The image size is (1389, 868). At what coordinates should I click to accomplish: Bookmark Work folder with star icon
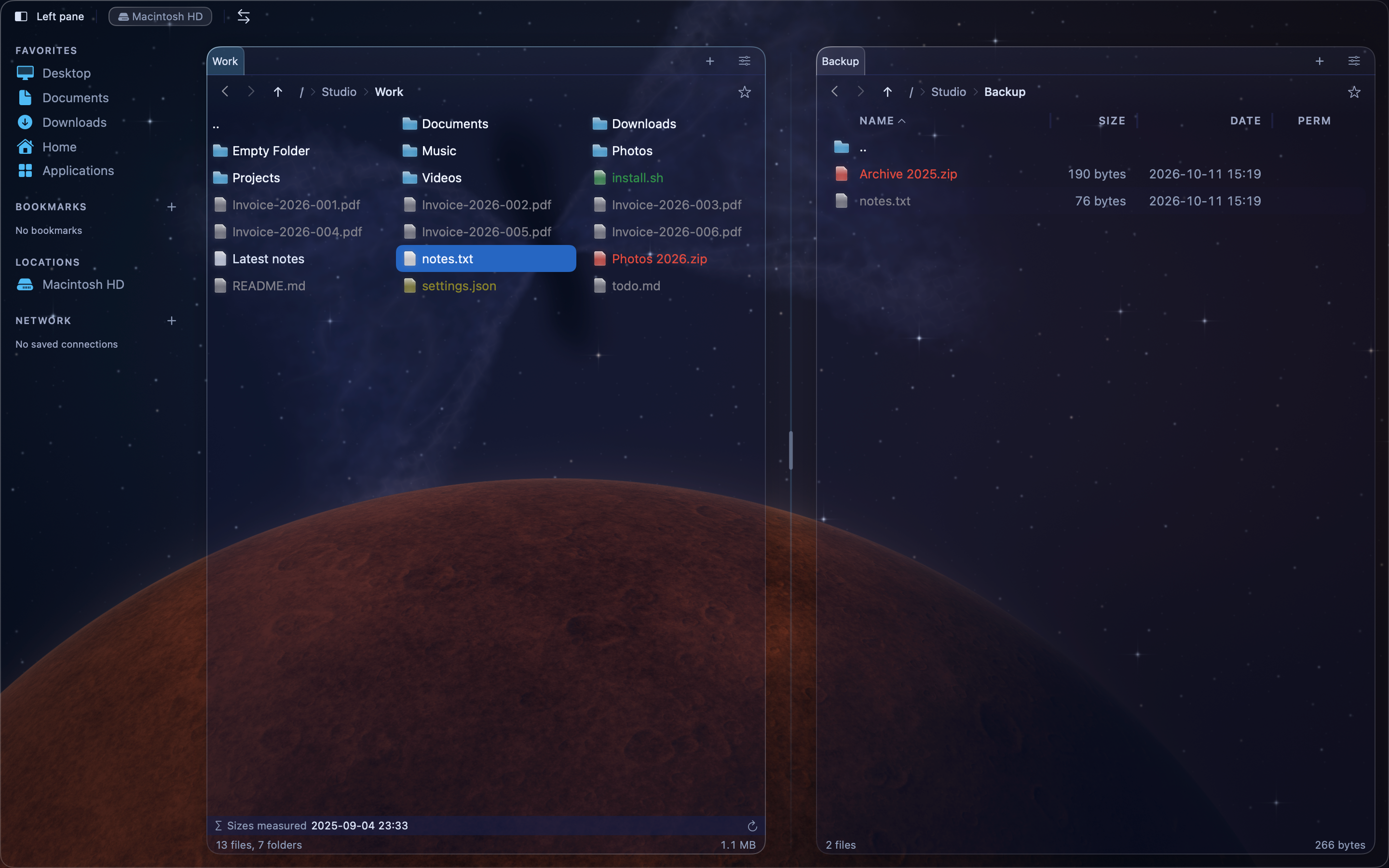[745, 92]
